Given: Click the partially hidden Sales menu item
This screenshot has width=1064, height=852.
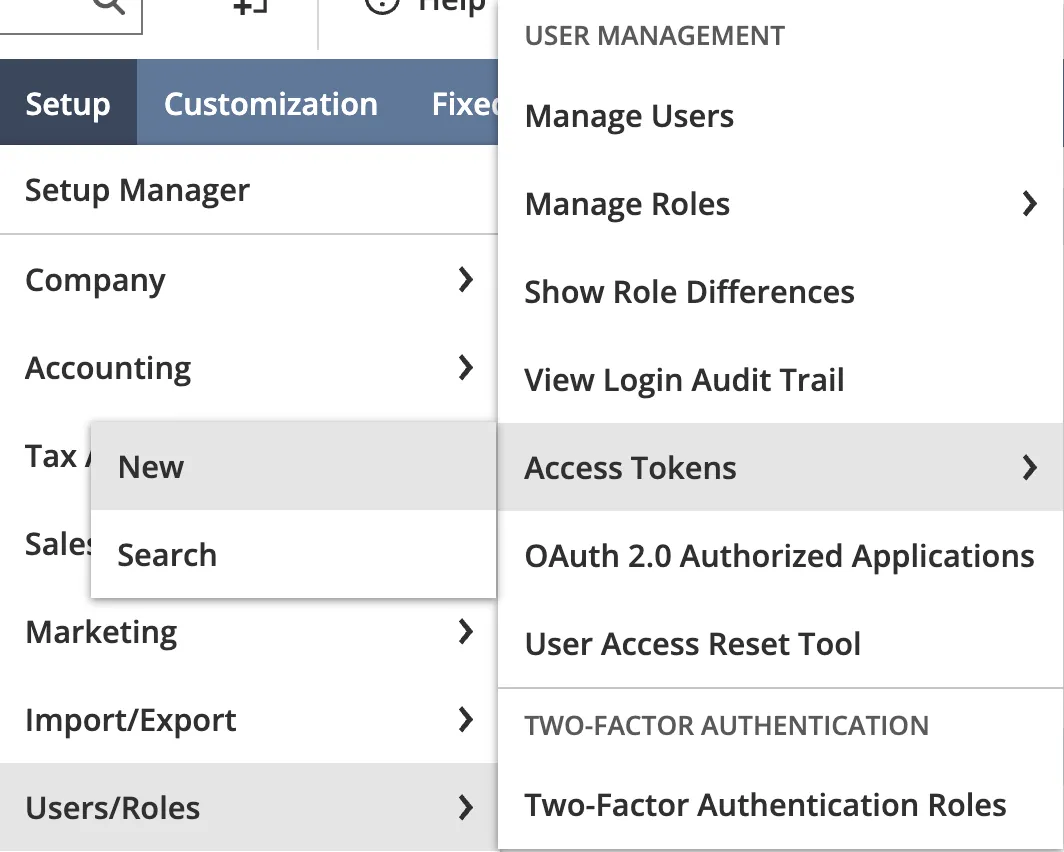Looking at the screenshot, I should pyautogui.click(x=57, y=543).
